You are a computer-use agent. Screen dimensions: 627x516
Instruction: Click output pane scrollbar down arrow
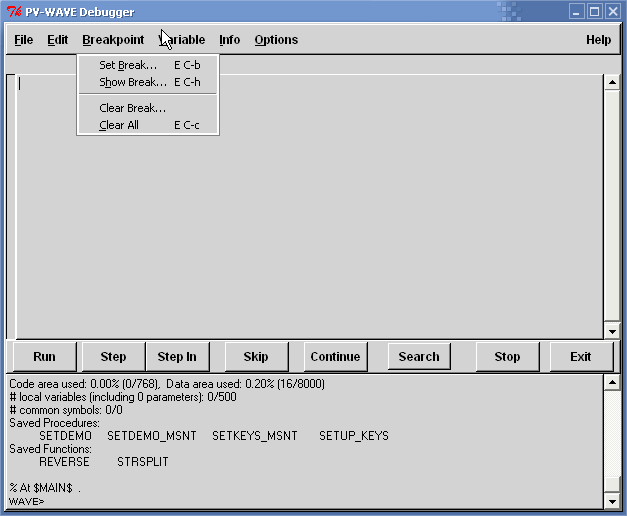click(612, 501)
